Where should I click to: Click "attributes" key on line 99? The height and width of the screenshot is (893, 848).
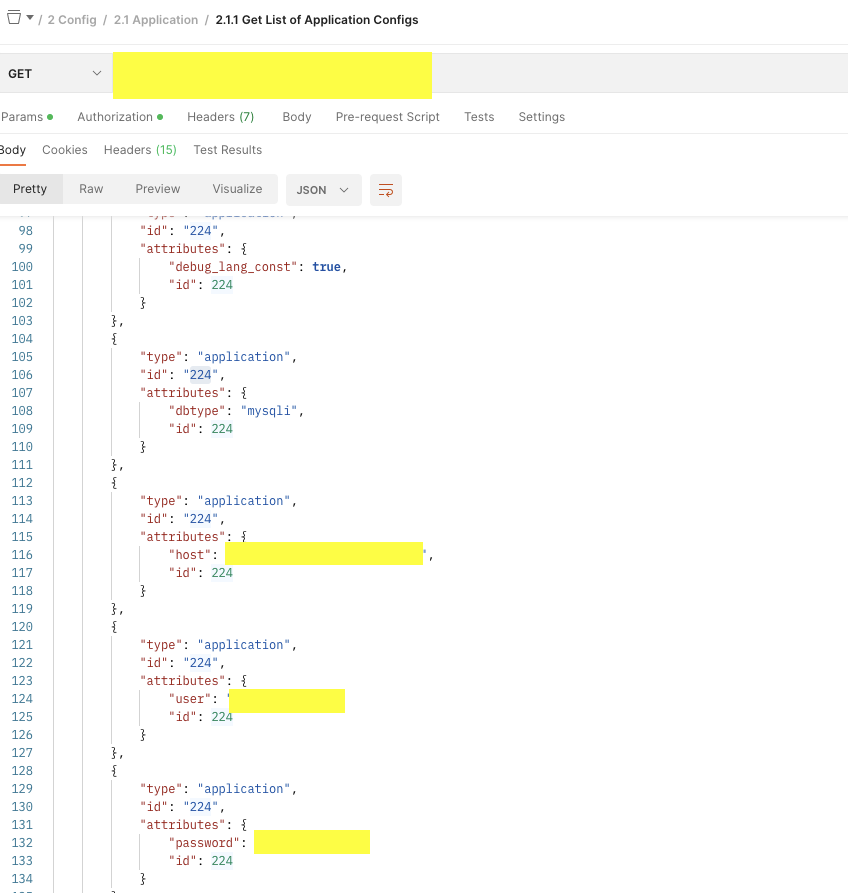183,249
